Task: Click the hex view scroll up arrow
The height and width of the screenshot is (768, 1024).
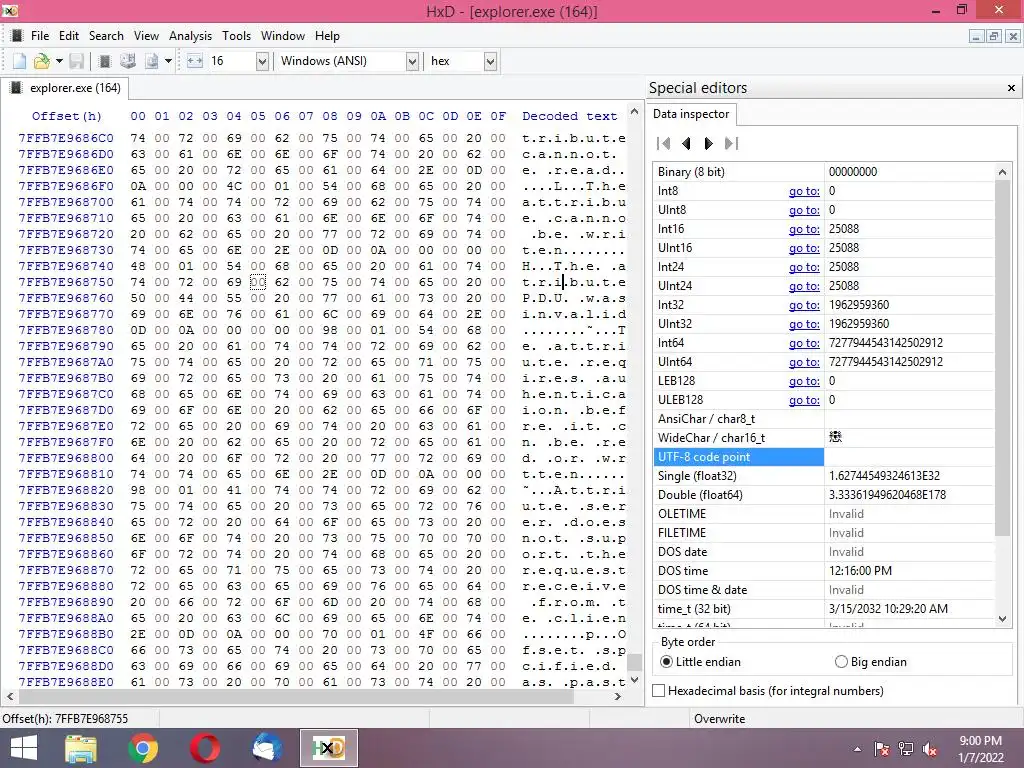Action: pos(634,112)
